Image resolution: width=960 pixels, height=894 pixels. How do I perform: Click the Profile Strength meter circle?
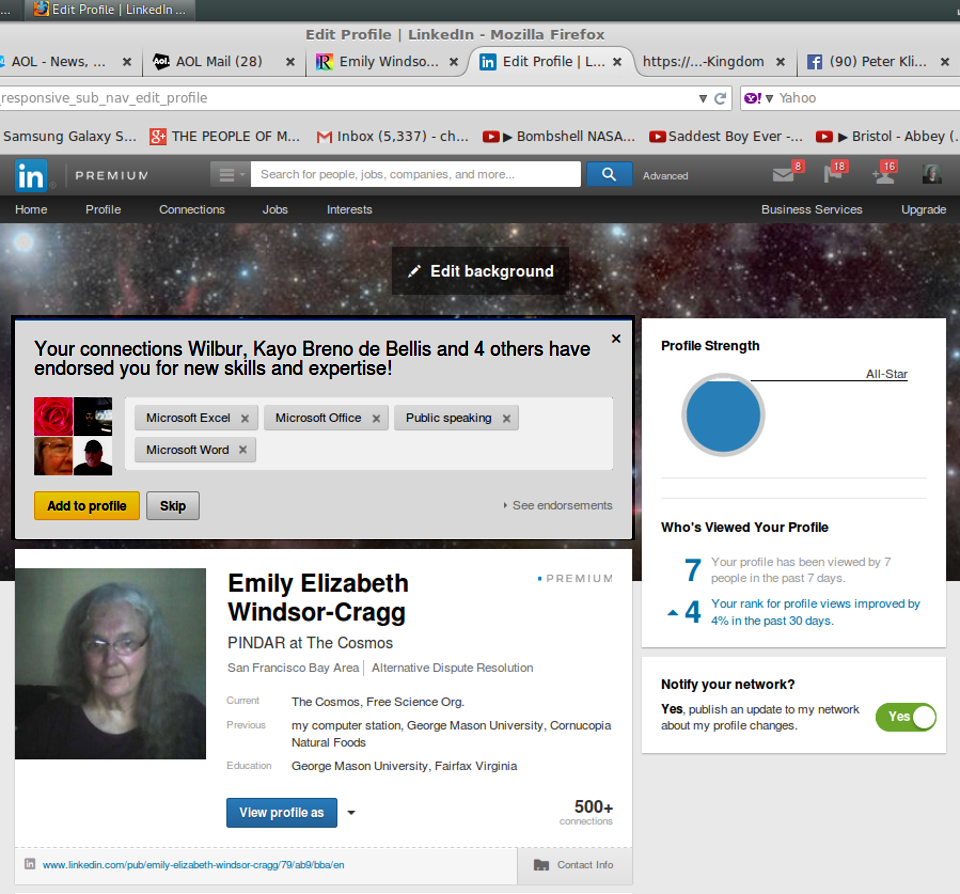[723, 415]
